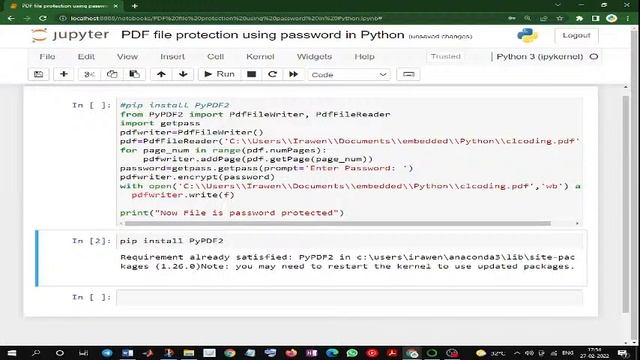This screenshot has height=360, width=640.
Task: Open Adobe Acrobat from the taskbar
Action: click(392, 353)
